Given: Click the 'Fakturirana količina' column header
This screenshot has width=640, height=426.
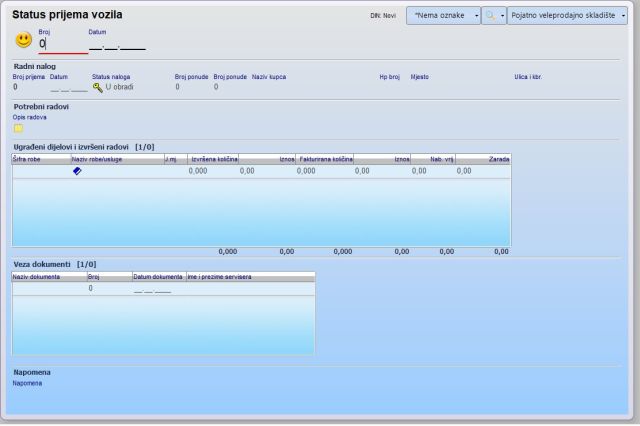Looking at the screenshot, I should pyautogui.click(x=325, y=159).
